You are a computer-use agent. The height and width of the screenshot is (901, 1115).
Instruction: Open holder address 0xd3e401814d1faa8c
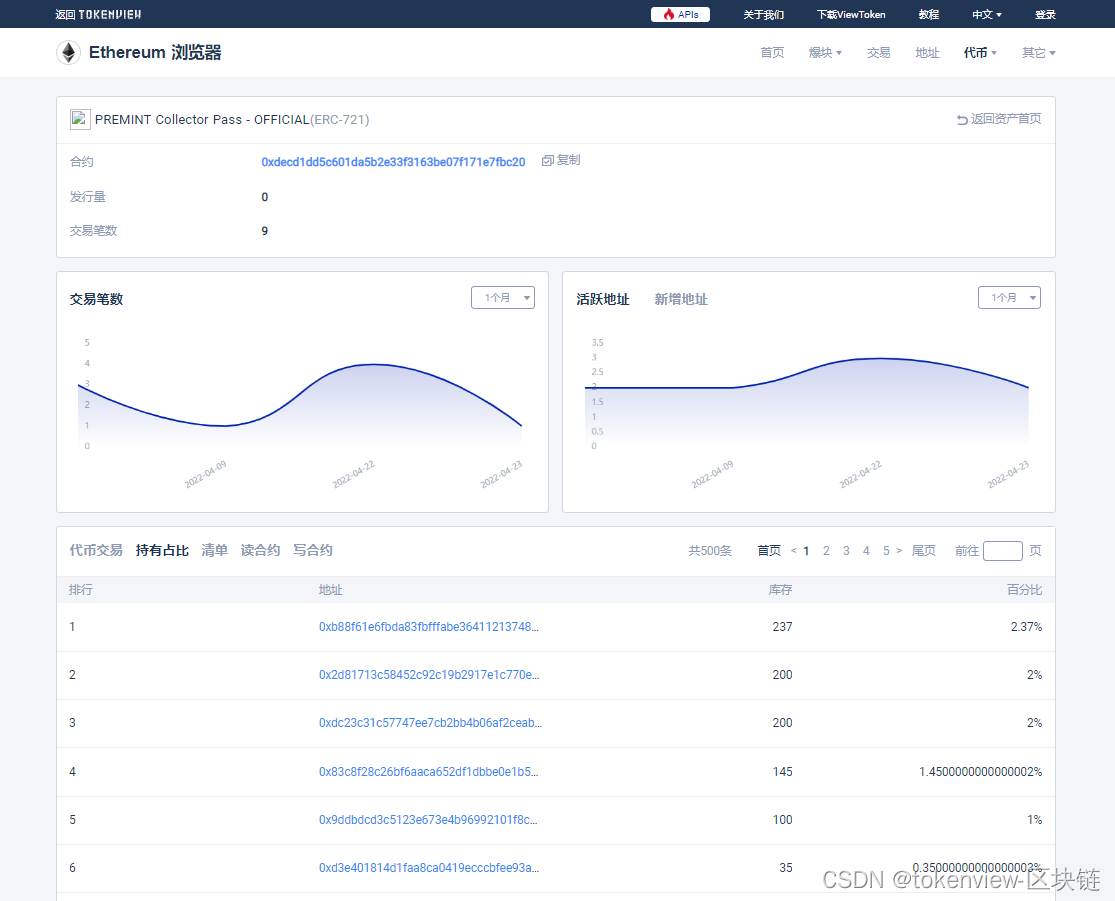429,868
